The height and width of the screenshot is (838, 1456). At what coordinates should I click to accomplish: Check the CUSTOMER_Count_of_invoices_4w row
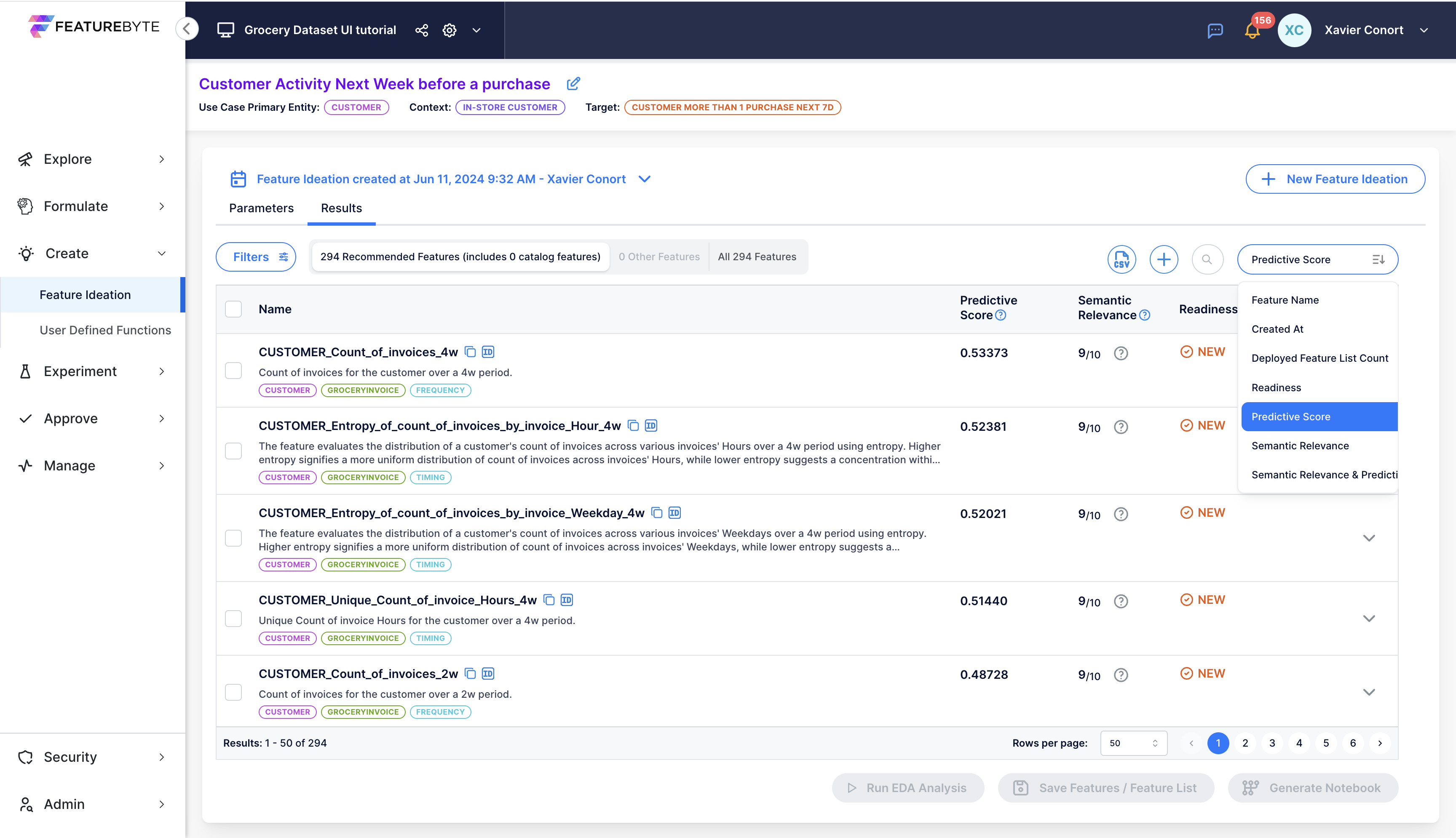(233, 371)
